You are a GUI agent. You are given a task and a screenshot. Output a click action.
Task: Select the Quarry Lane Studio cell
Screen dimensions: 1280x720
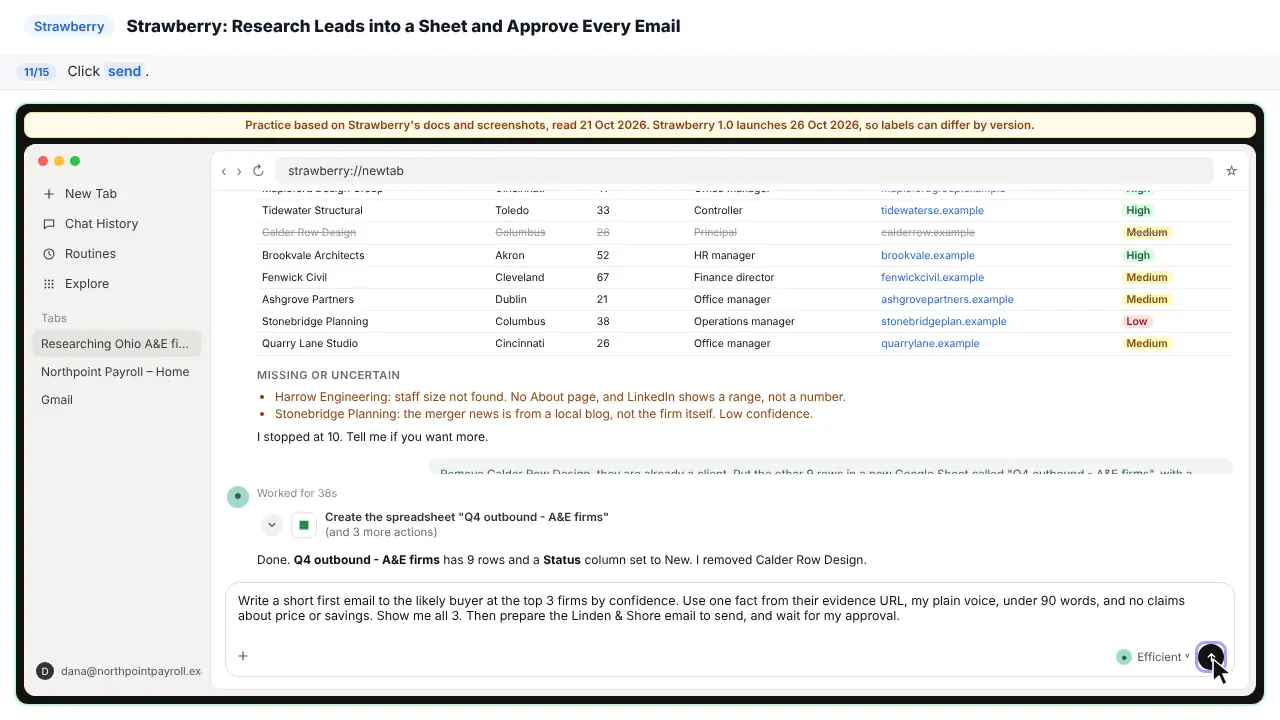coord(310,343)
